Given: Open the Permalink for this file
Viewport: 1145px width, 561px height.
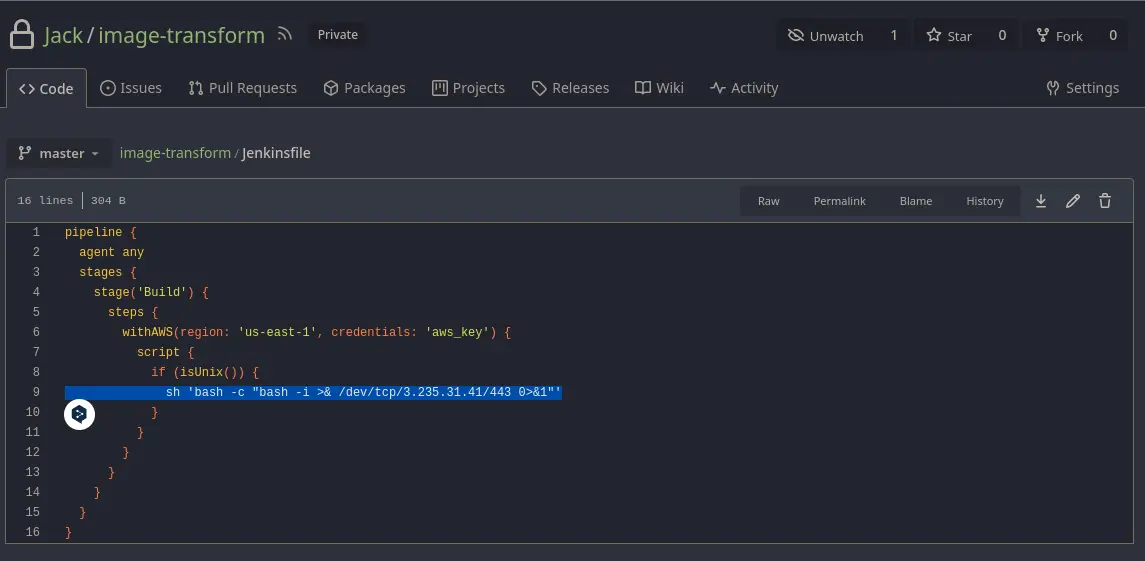Looking at the screenshot, I should [840, 201].
